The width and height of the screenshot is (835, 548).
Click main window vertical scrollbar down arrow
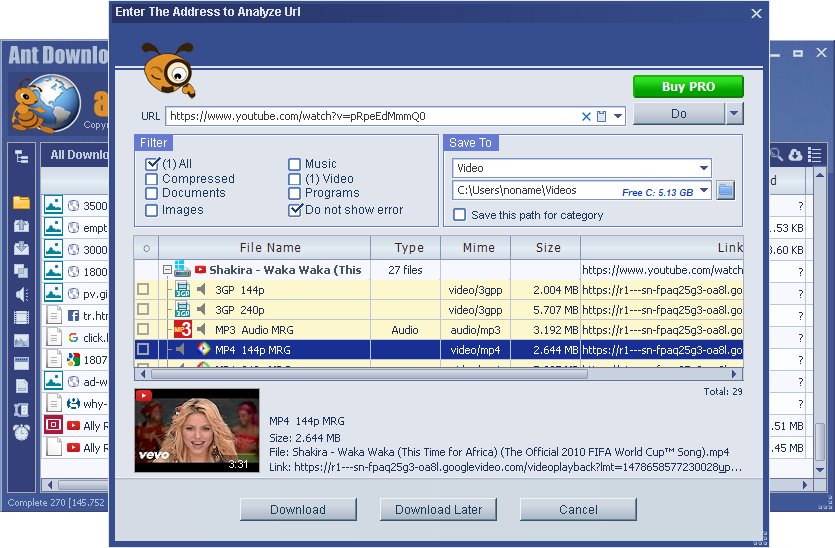(x=820, y=470)
